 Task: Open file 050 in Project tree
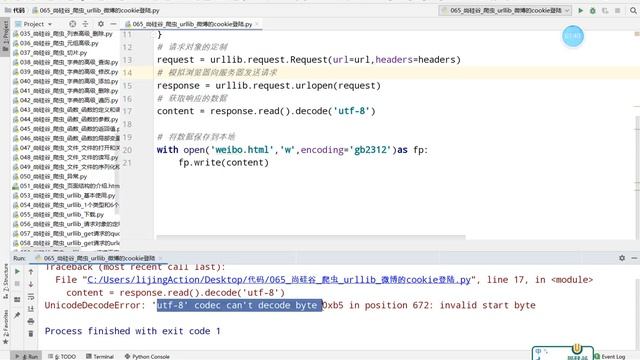pos(50,176)
